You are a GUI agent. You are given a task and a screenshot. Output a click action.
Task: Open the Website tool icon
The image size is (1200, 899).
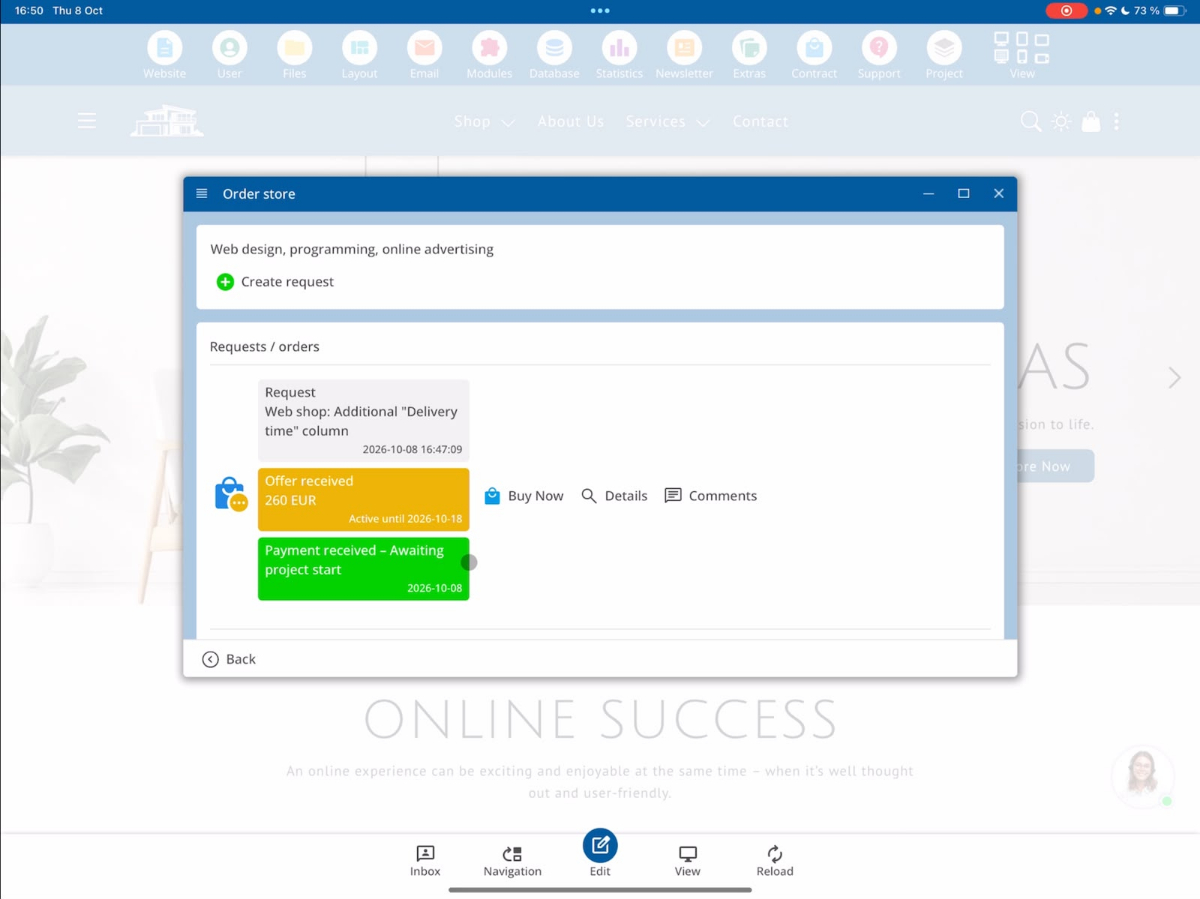pos(164,48)
